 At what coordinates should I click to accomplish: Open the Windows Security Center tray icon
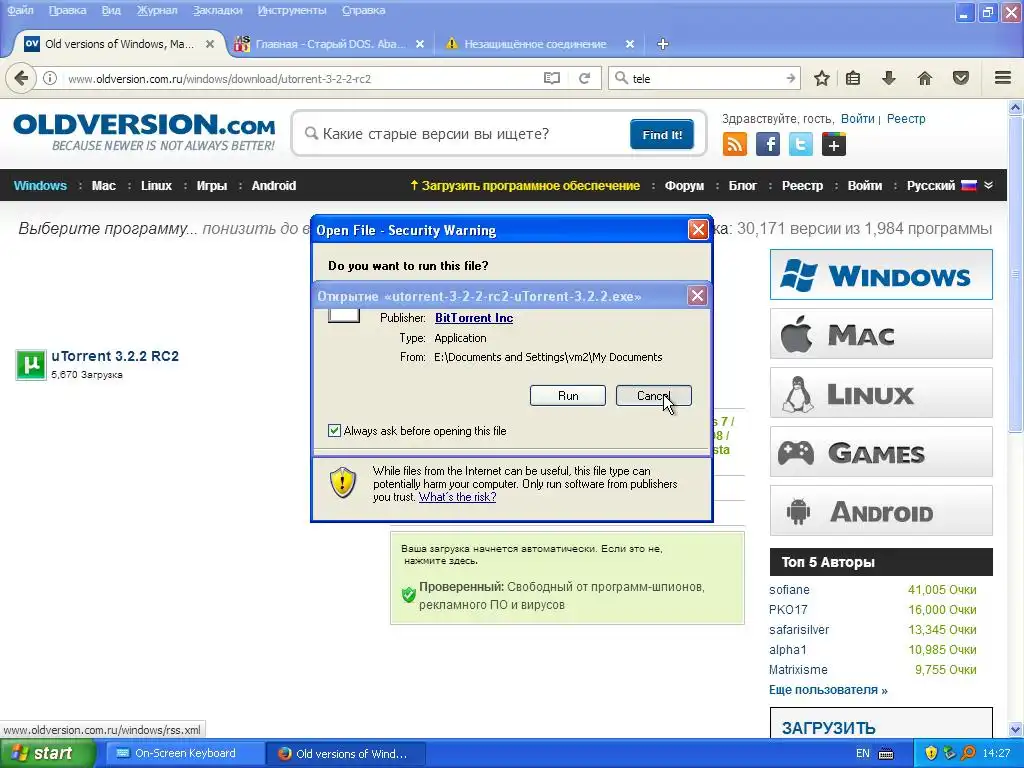[931, 753]
